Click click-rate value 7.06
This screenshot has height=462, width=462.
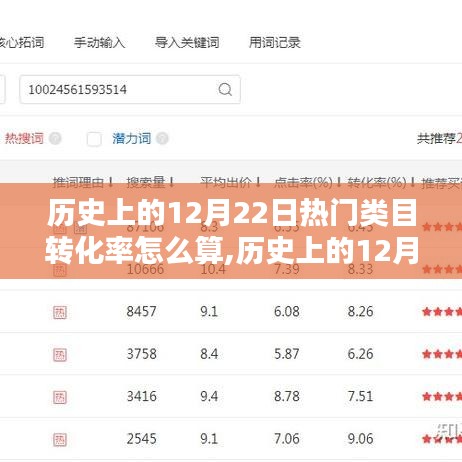click(287, 439)
